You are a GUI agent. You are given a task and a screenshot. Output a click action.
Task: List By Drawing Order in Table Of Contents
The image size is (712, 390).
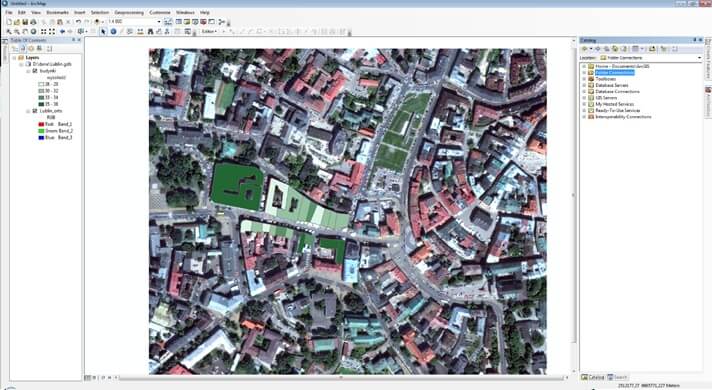pos(15,49)
